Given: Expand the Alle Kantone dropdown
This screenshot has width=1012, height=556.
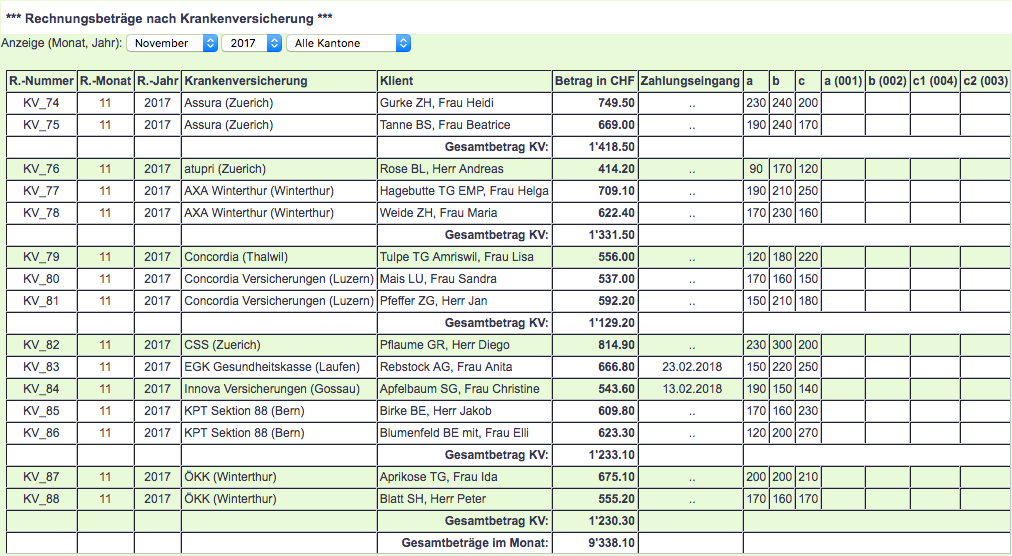Looking at the screenshot, I should [x=347, y=43].
